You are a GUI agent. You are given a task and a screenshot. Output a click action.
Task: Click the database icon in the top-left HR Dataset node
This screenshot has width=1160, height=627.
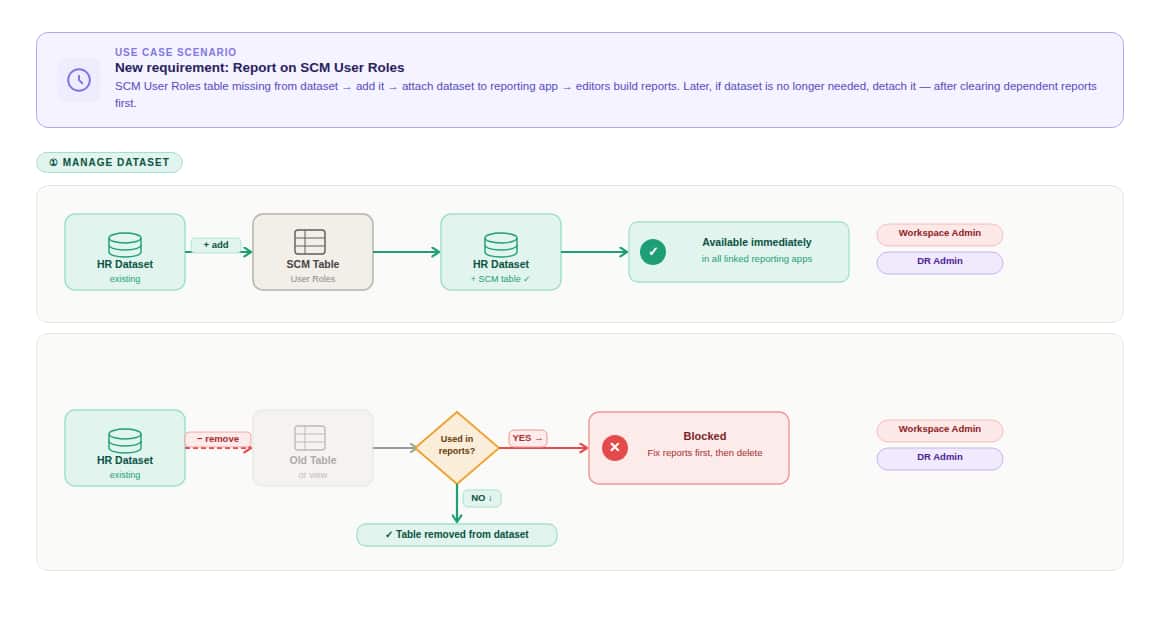125,245
